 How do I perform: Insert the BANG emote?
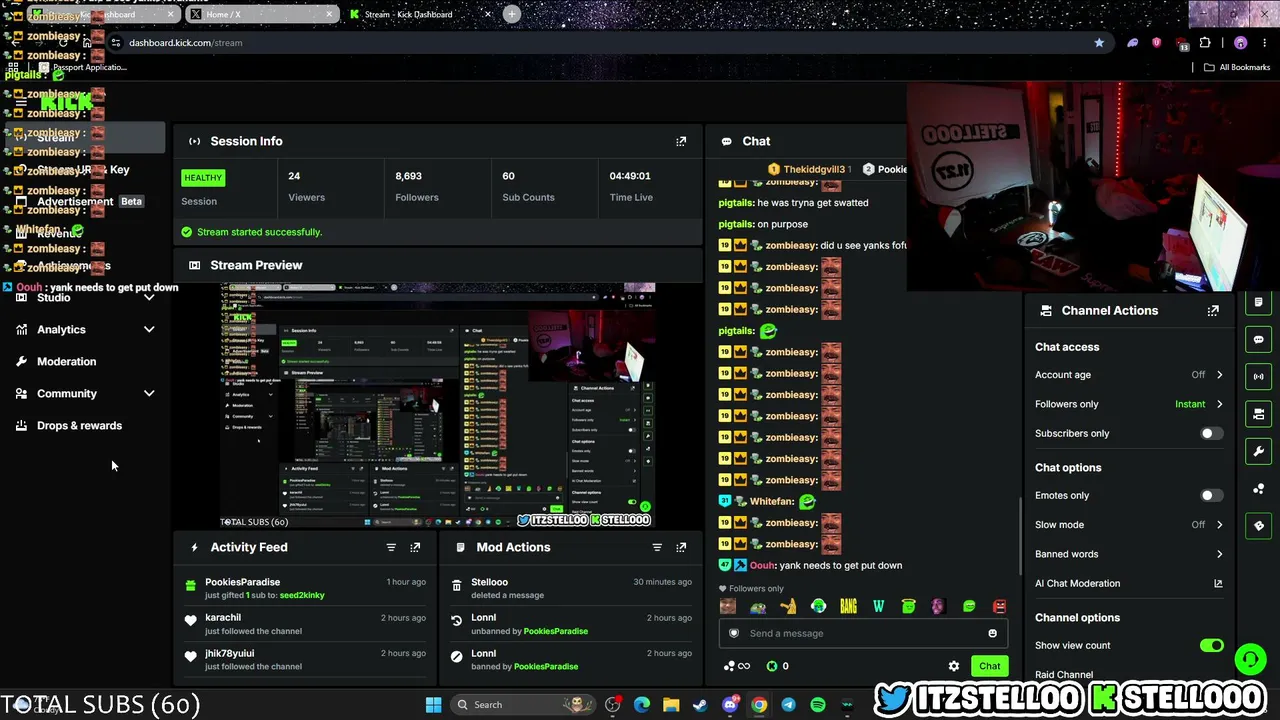click(x=848, y=606)
